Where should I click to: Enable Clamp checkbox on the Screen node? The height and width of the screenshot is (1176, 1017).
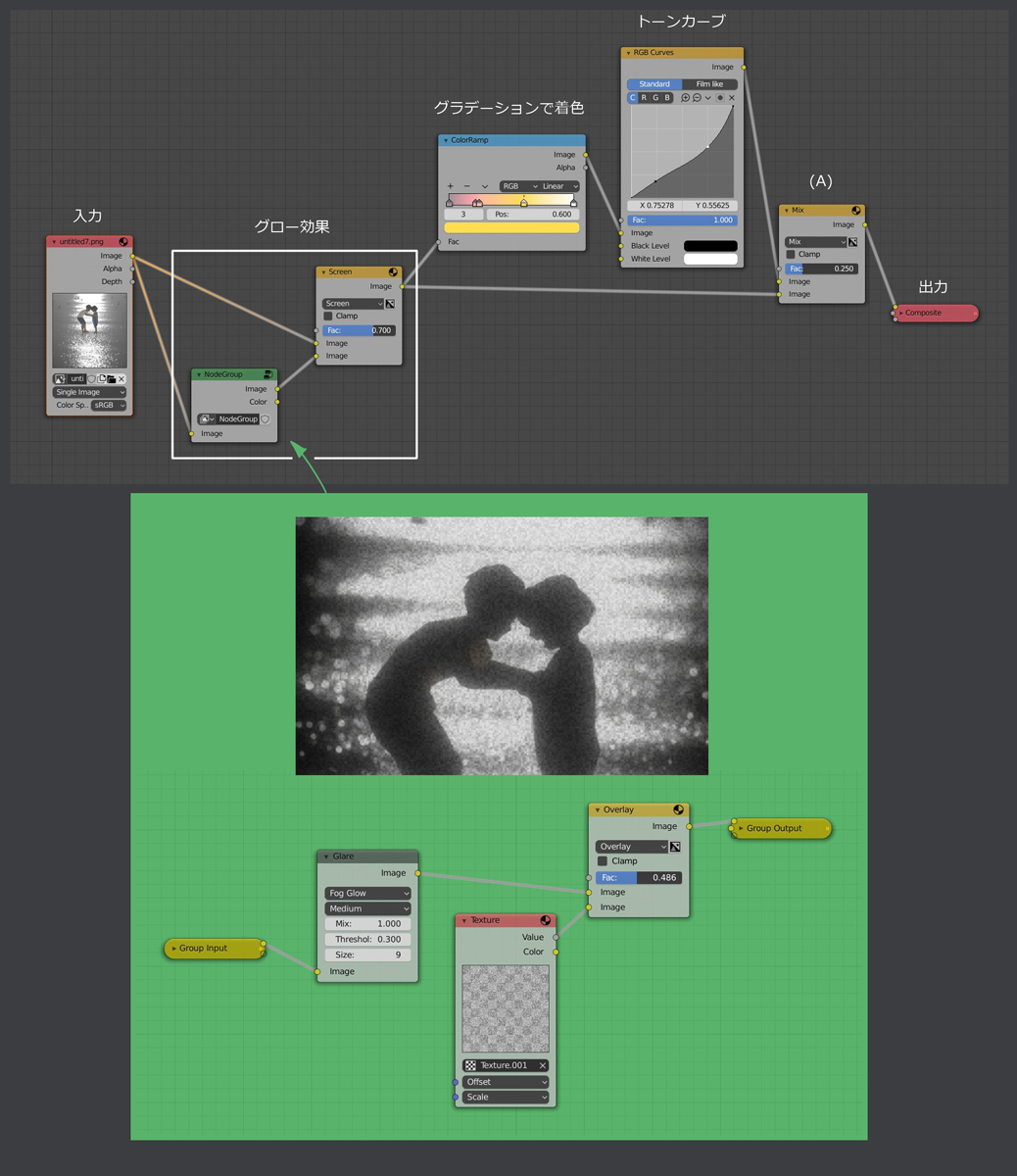tap(328, 317)
